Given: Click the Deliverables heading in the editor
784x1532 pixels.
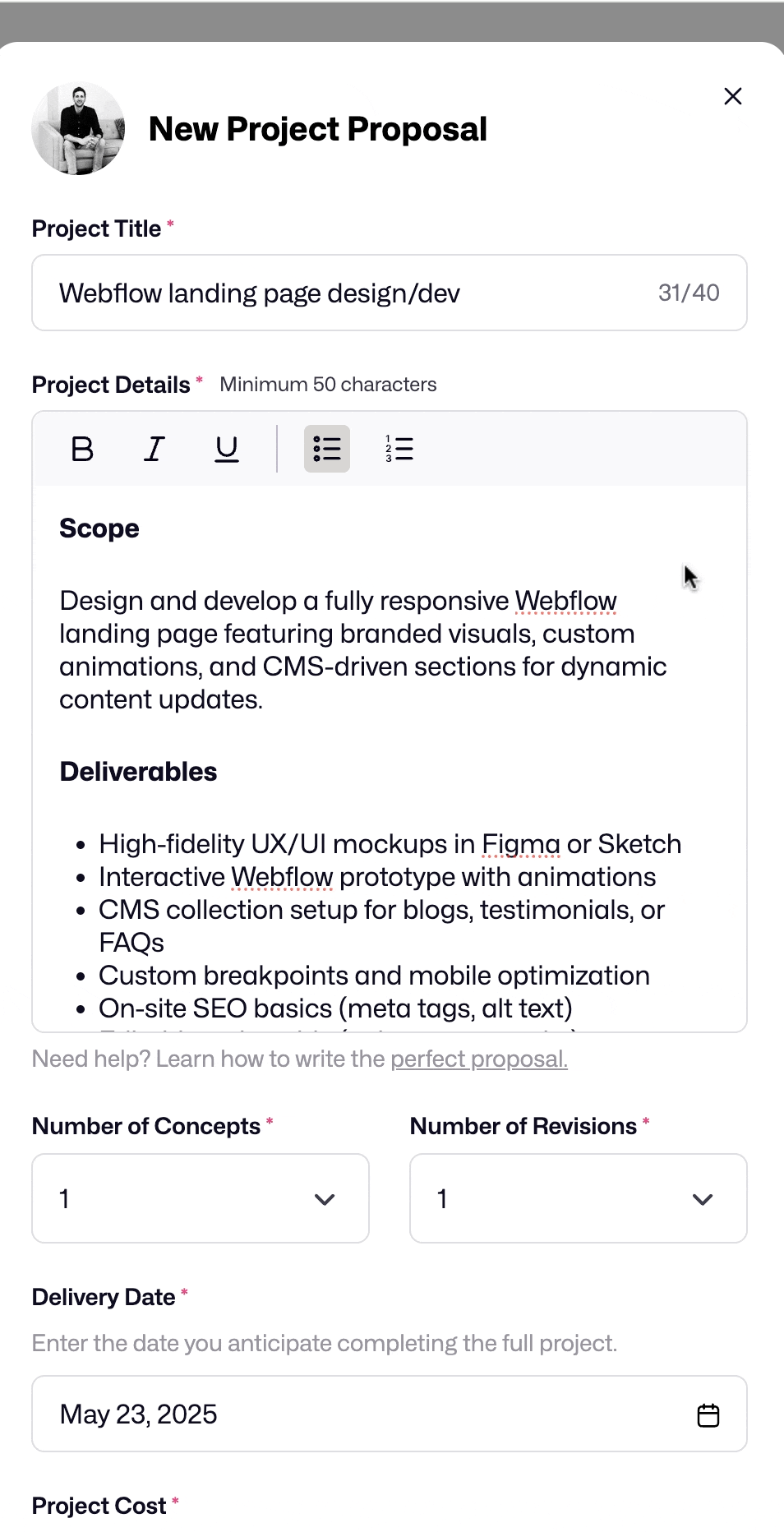Looking at the screenshot, I should click(x=138, y=772).
